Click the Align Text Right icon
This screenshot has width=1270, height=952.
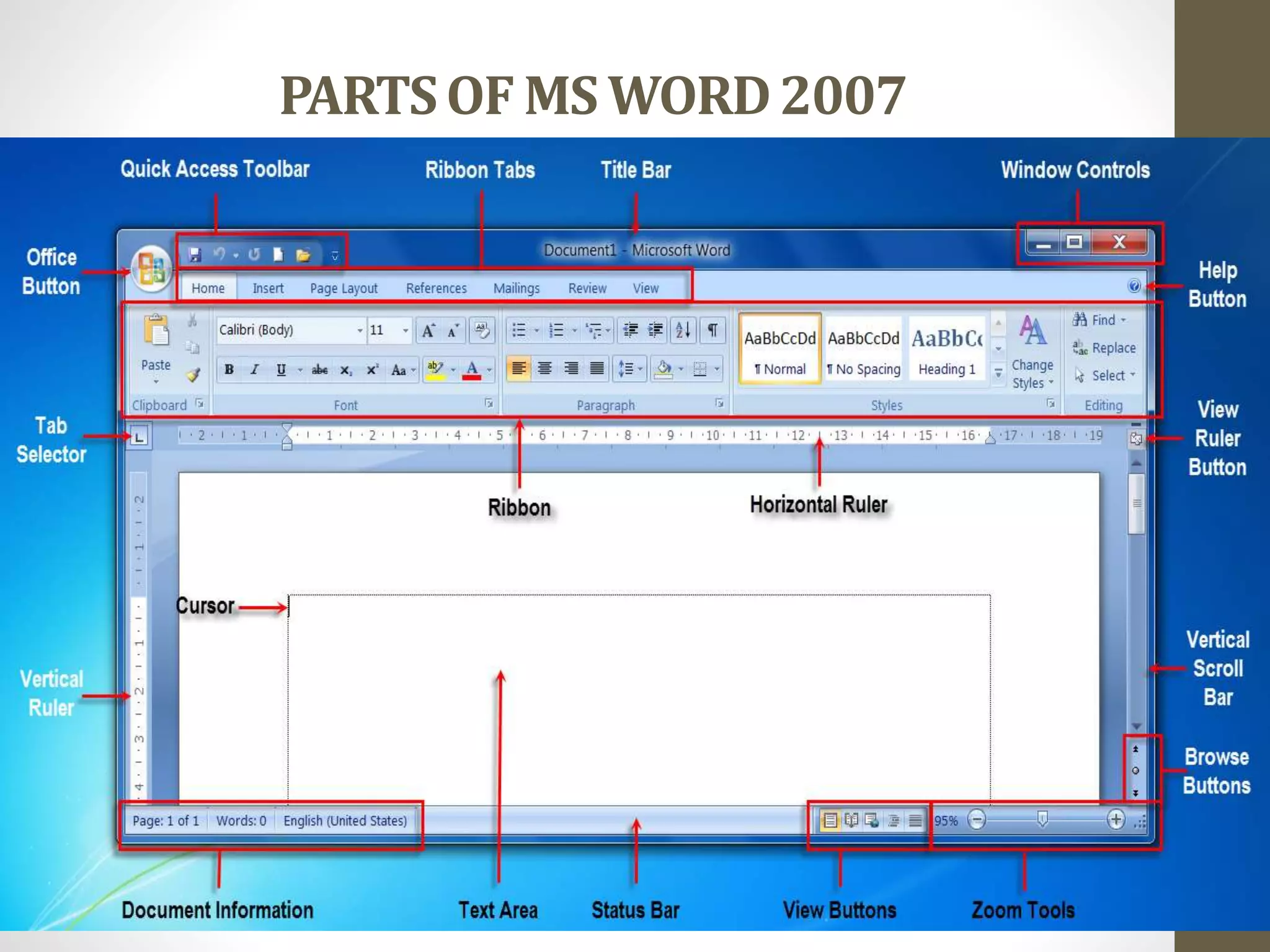point(571,369)
